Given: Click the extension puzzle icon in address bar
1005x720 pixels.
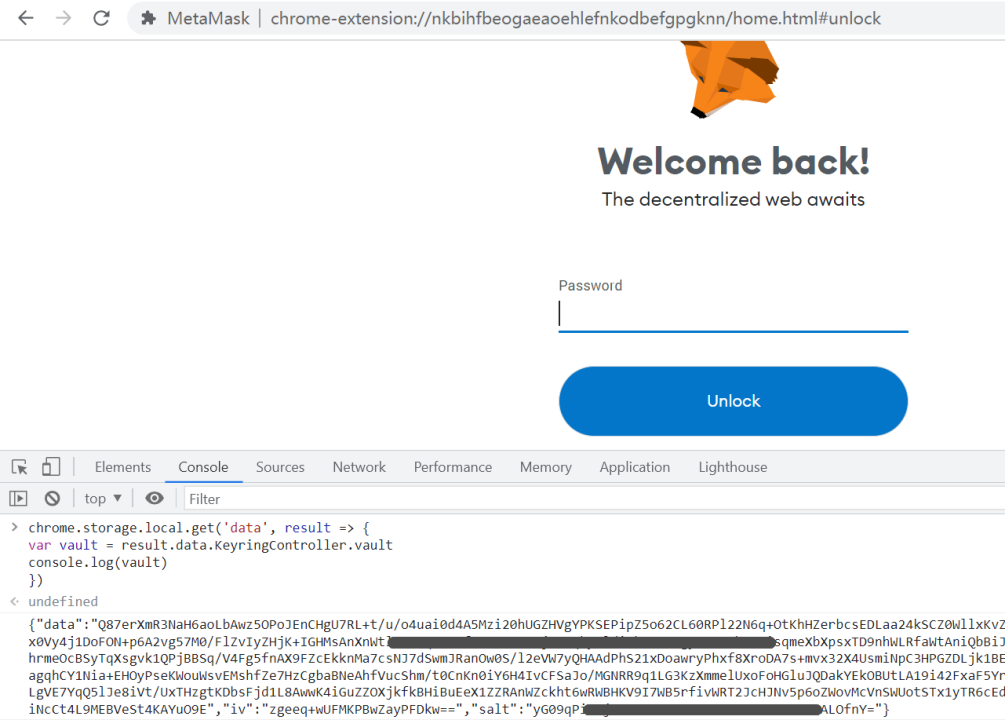Looking at the screenshot, I should click(x=149, y=18).
